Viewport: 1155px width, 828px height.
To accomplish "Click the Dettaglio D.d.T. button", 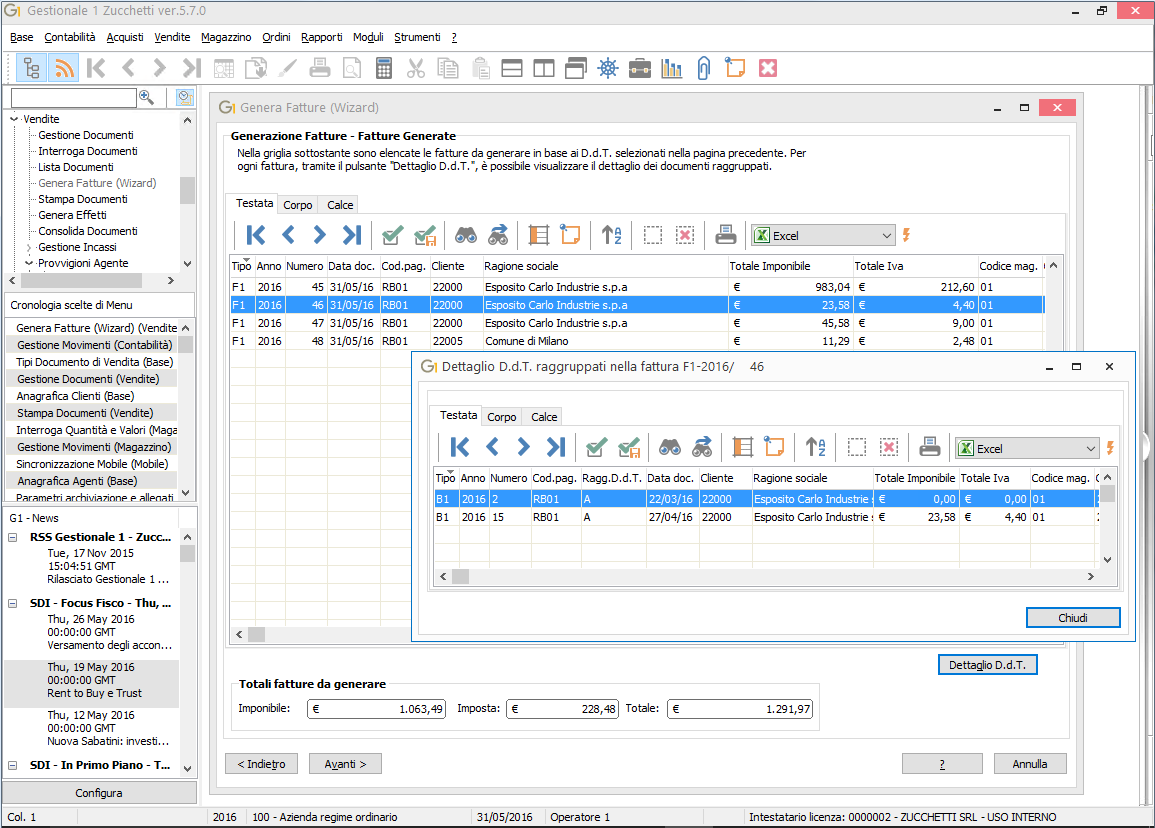I will [x=987, y=665].
